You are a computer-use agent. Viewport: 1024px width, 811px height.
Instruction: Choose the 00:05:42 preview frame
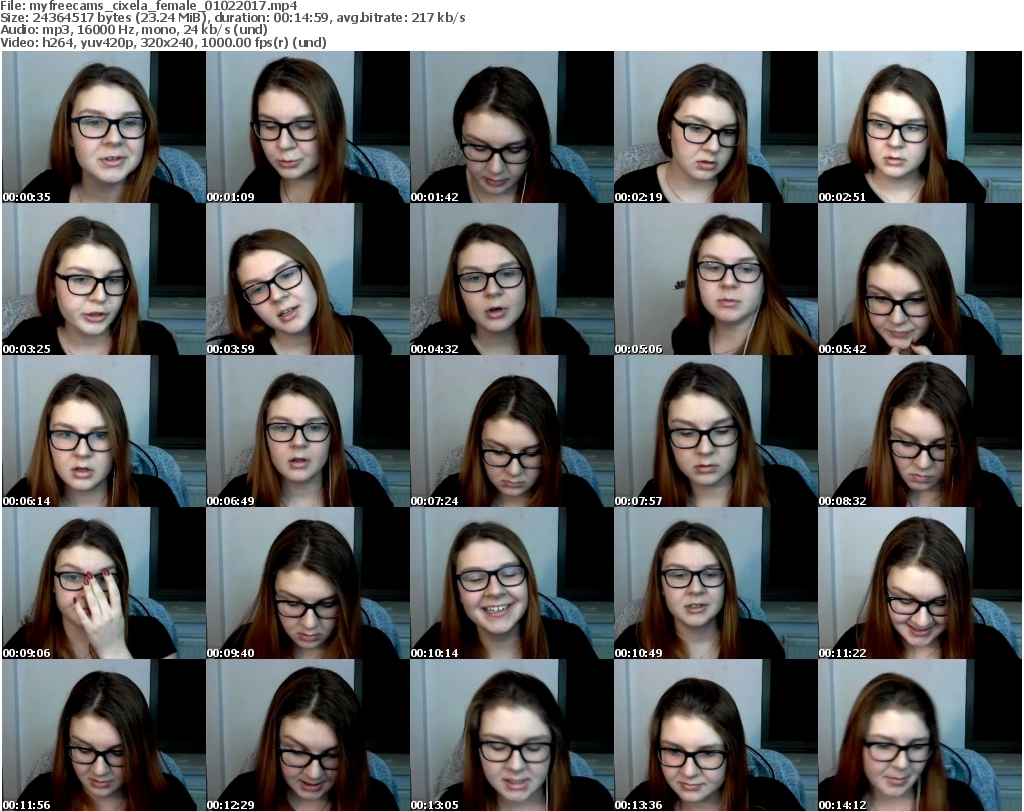920,279
